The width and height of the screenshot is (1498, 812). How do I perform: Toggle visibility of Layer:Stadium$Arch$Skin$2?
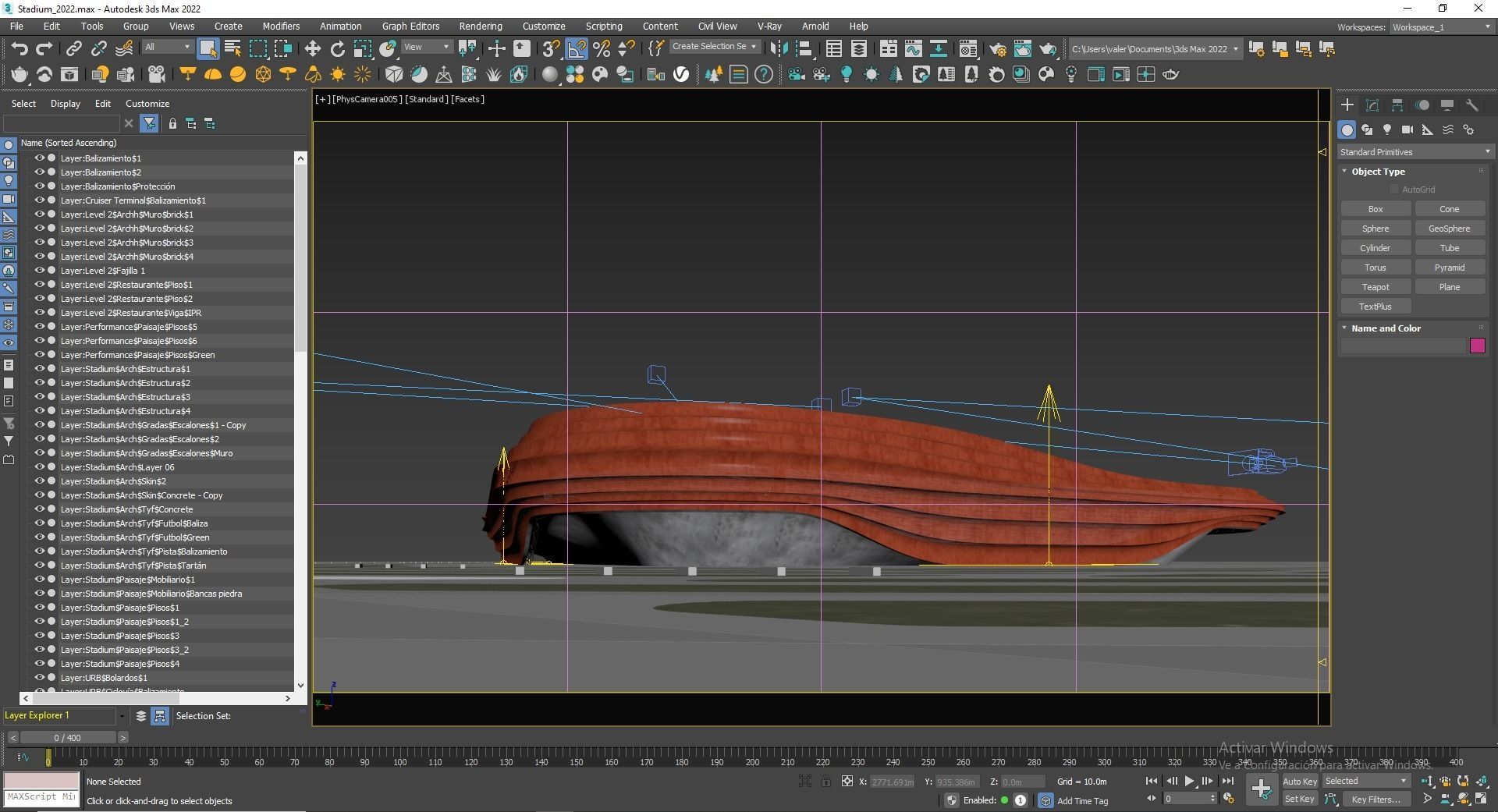pos(39,481)
